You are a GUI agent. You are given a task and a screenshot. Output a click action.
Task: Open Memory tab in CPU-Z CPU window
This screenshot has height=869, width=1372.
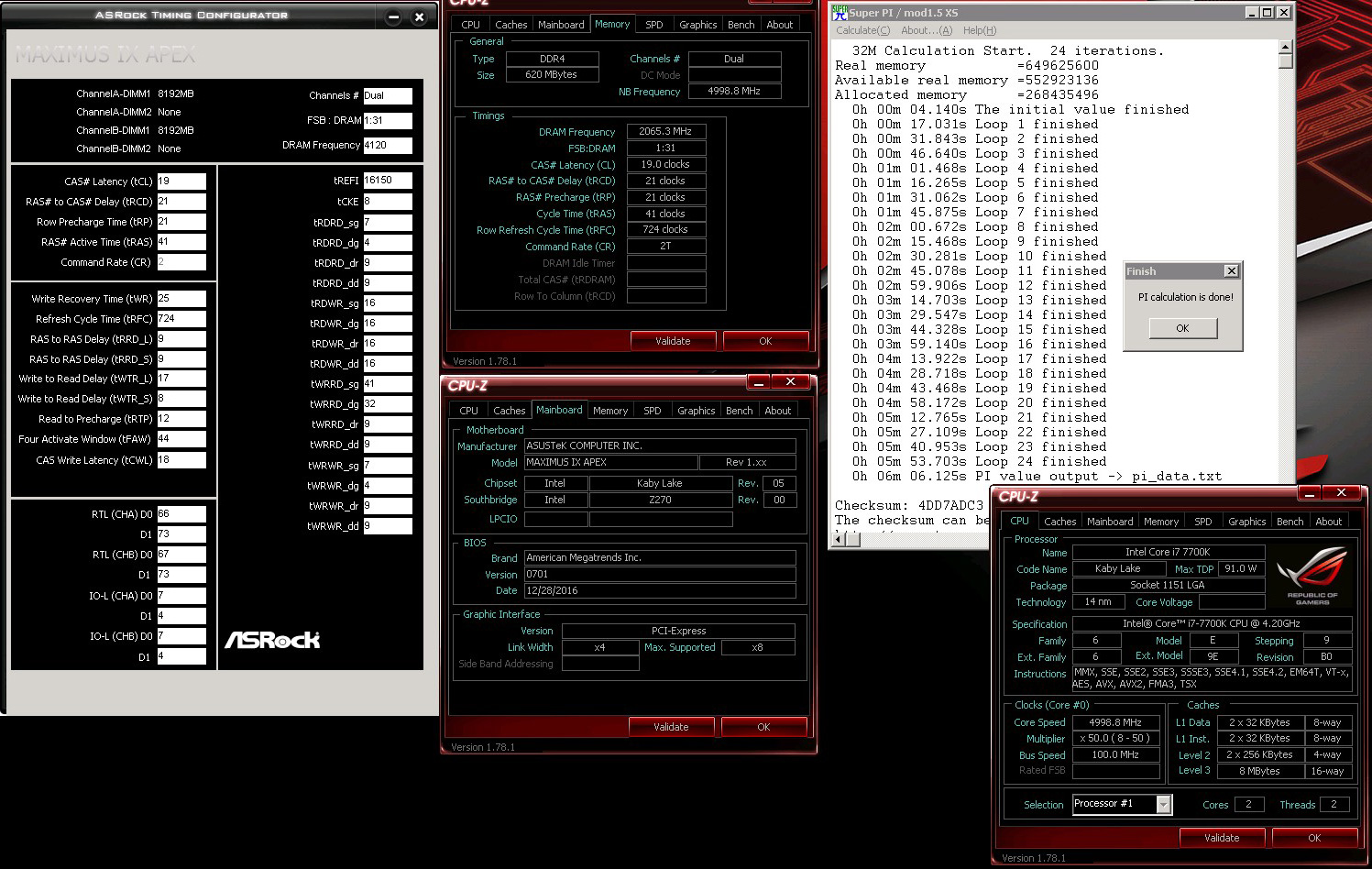(1161, 522)
